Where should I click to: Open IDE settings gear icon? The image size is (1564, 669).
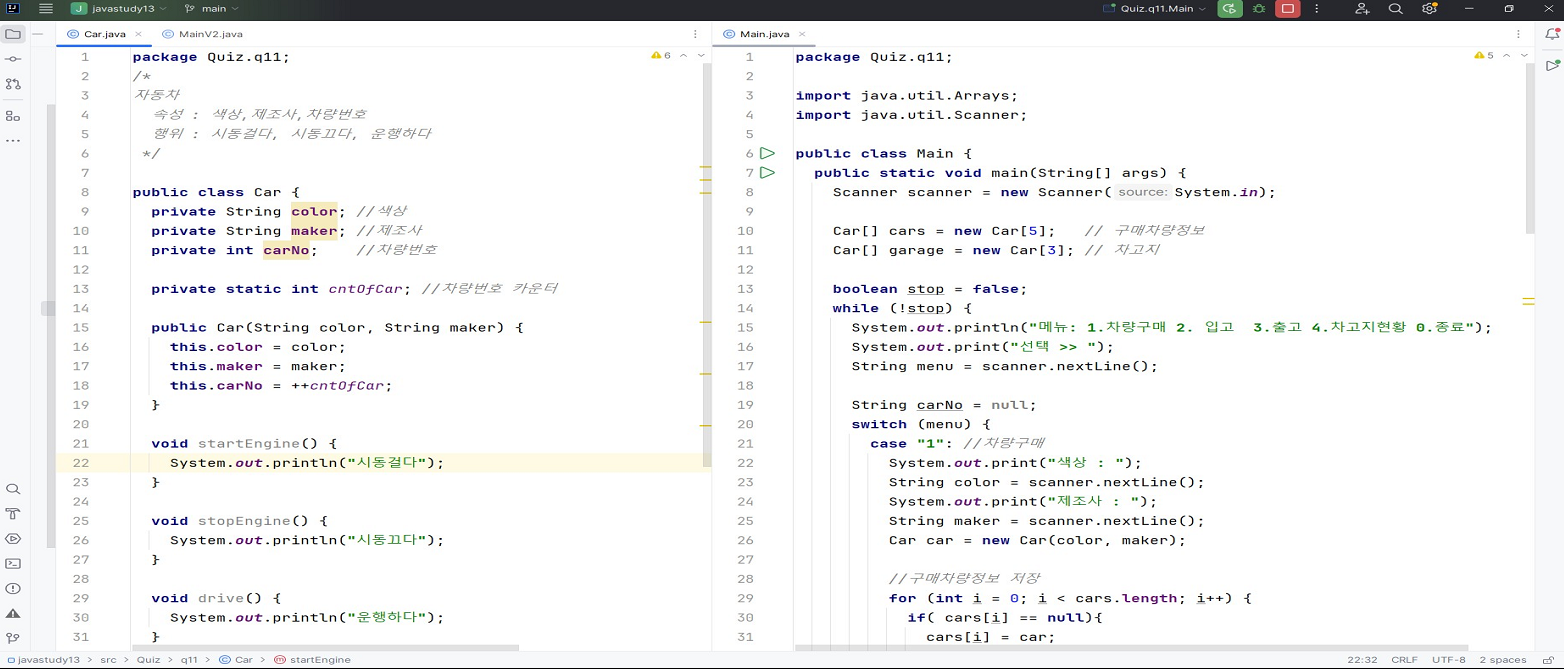point(1429,8)
